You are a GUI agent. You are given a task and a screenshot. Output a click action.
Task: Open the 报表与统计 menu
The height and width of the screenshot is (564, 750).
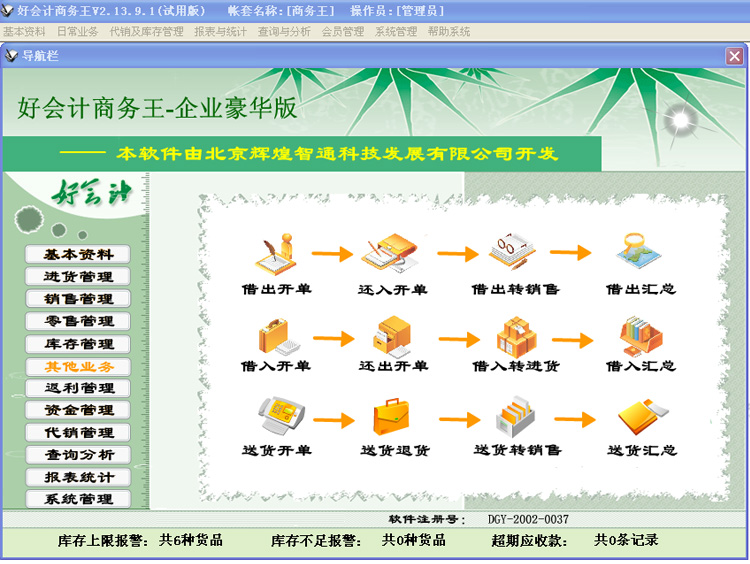[220, 32]
